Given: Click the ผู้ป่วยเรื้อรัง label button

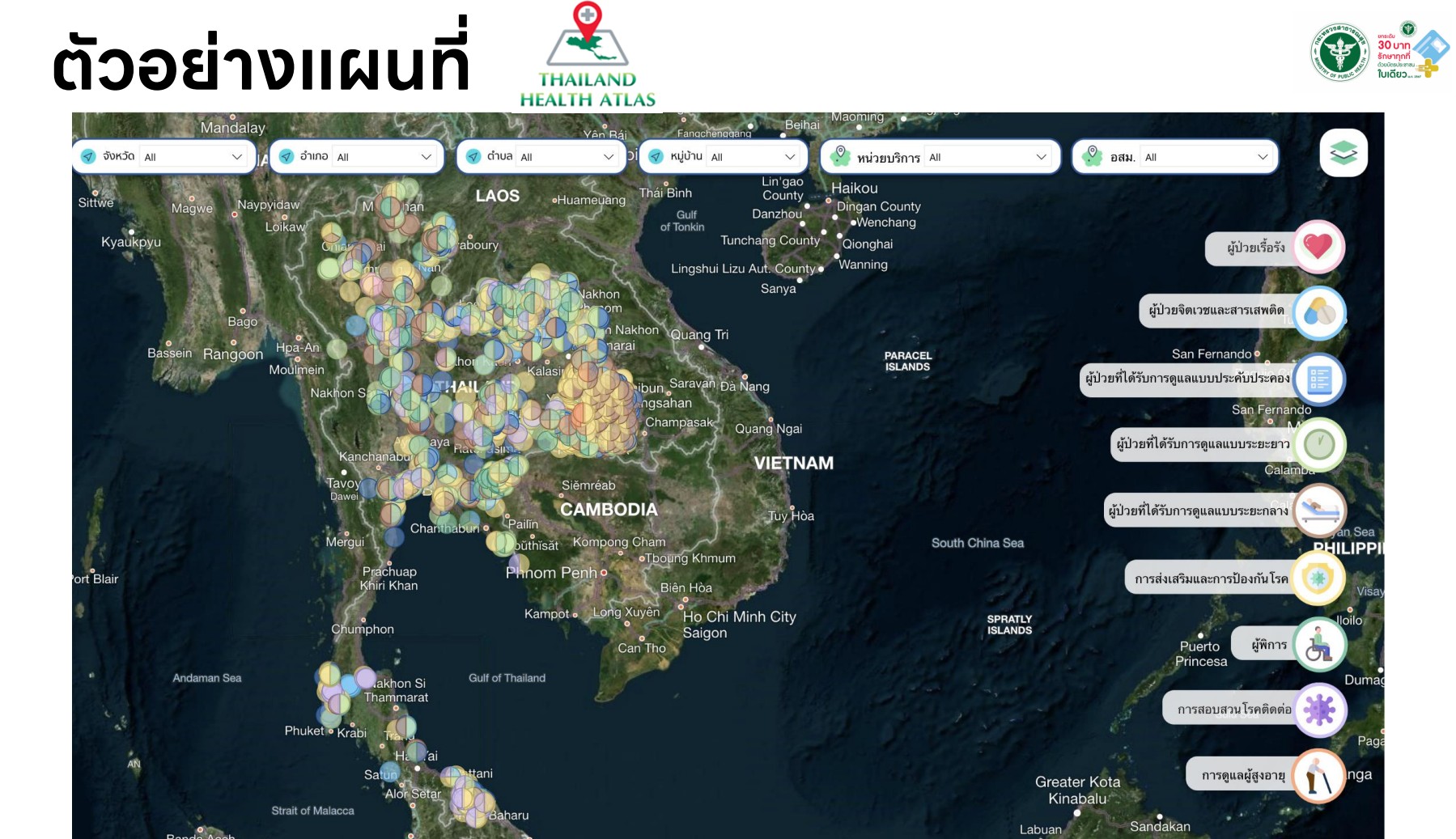Looking at the screenshot, I should [x=1255, y=248].
